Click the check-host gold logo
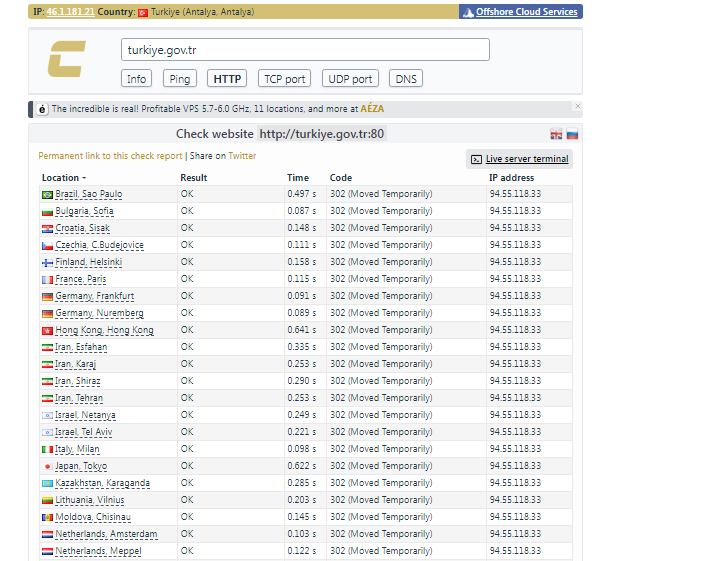This screenshot has height=561, width=705. [67, 59]
